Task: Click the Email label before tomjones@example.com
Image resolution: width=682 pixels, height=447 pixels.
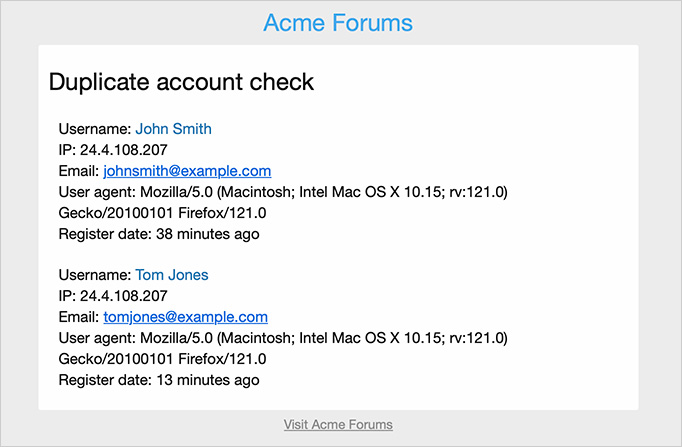Action: coord(78,317)
